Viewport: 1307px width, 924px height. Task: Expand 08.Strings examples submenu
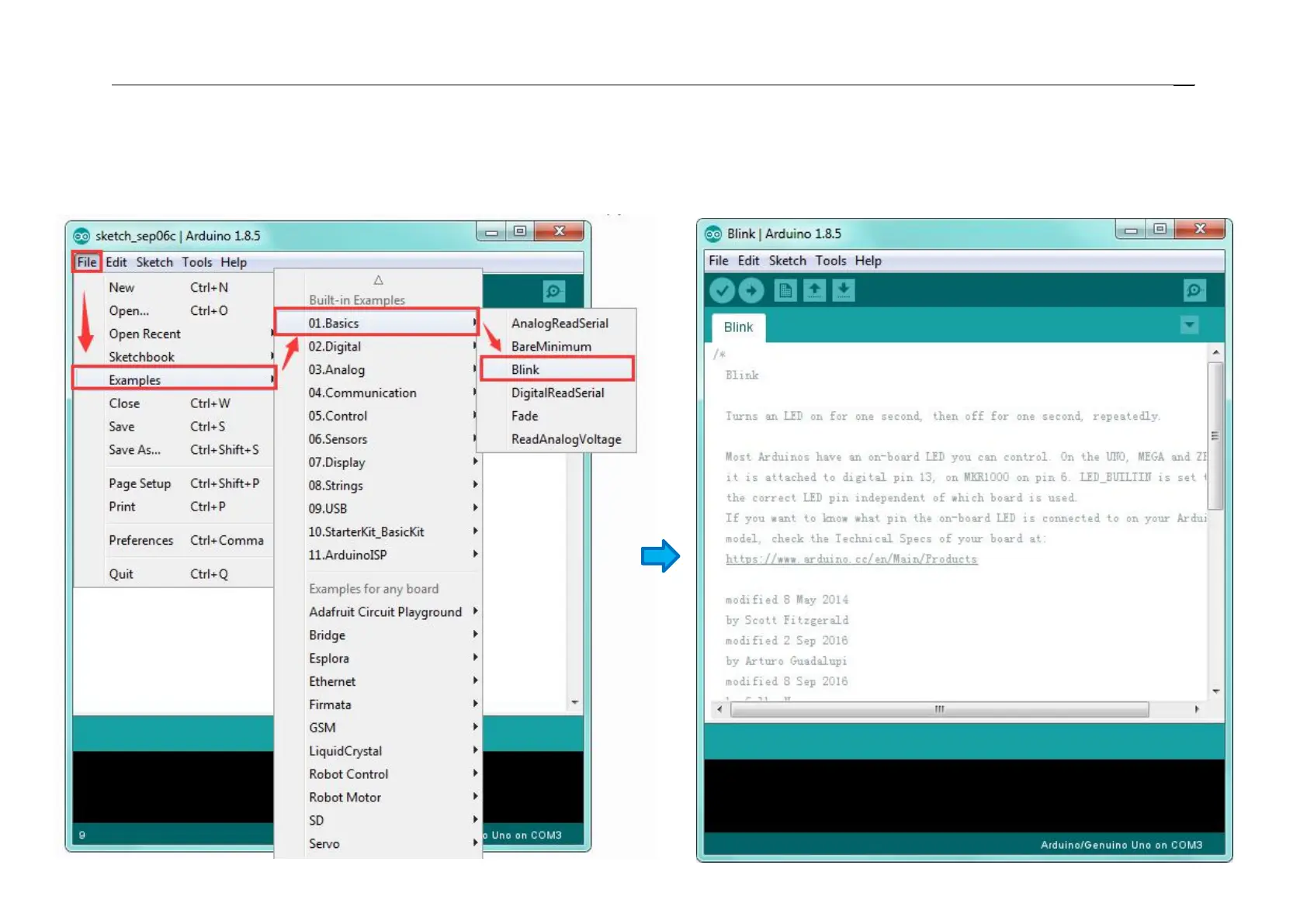click(377, 486)
